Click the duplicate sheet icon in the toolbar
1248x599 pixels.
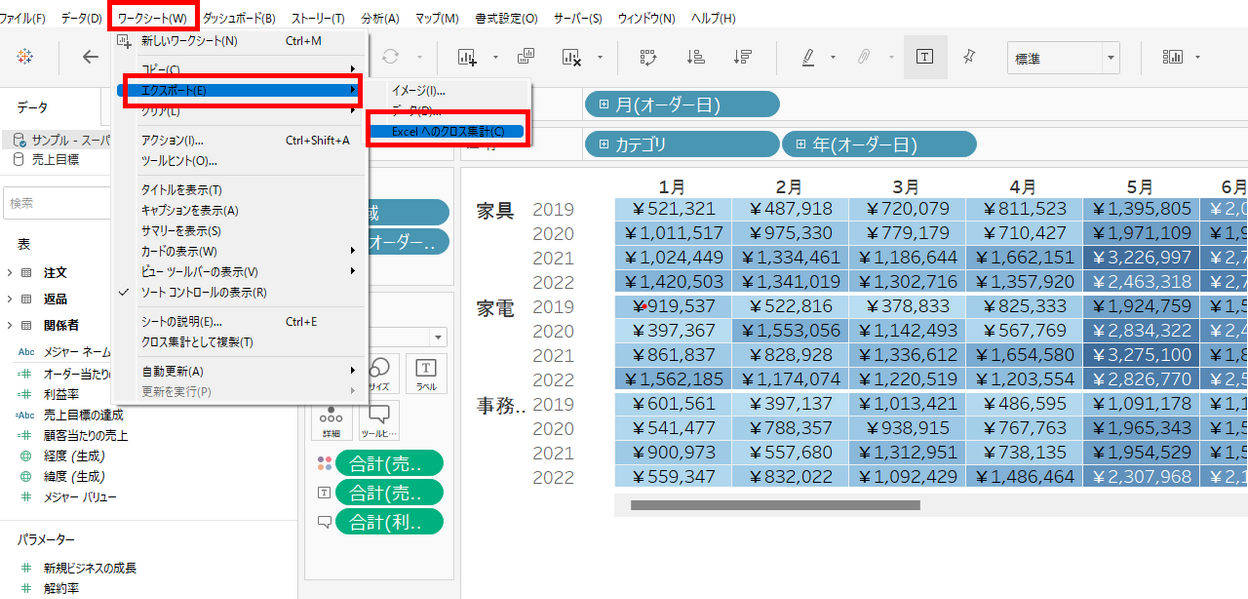point(525,57)
